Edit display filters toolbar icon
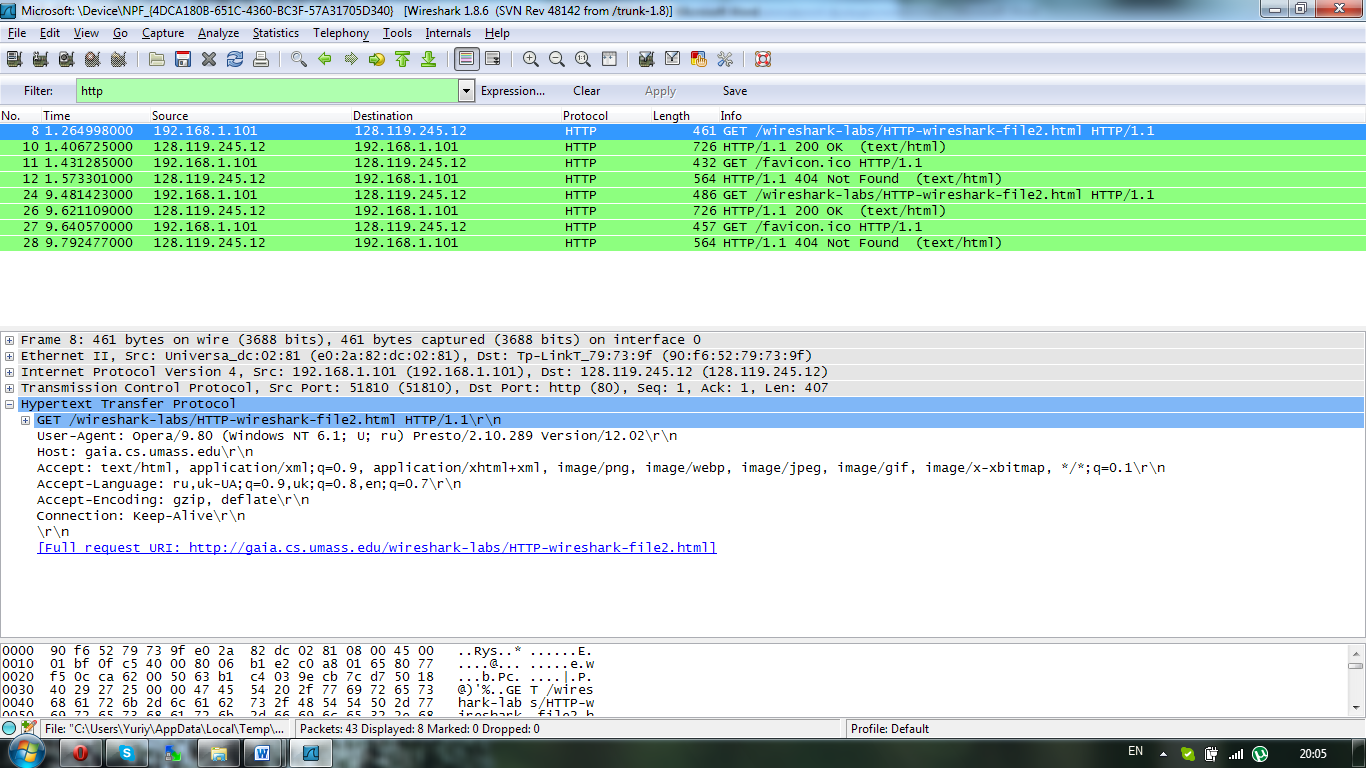Screen dimensions: 1366x768 pos(673,59)
